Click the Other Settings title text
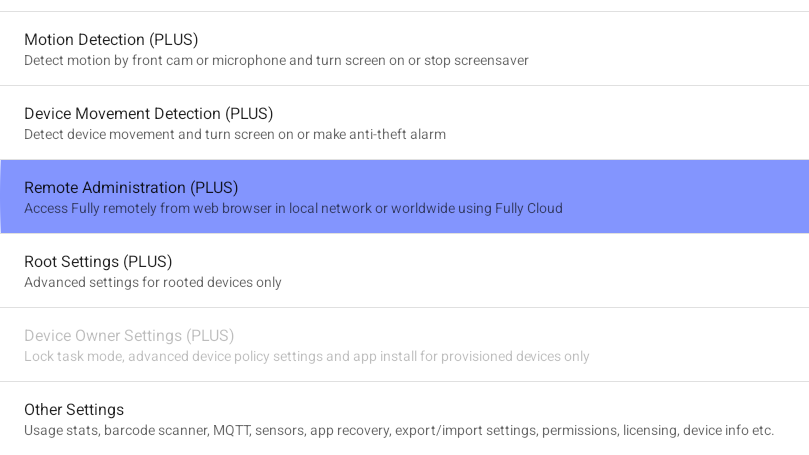809x455 pixels. [x=74, y=410]
